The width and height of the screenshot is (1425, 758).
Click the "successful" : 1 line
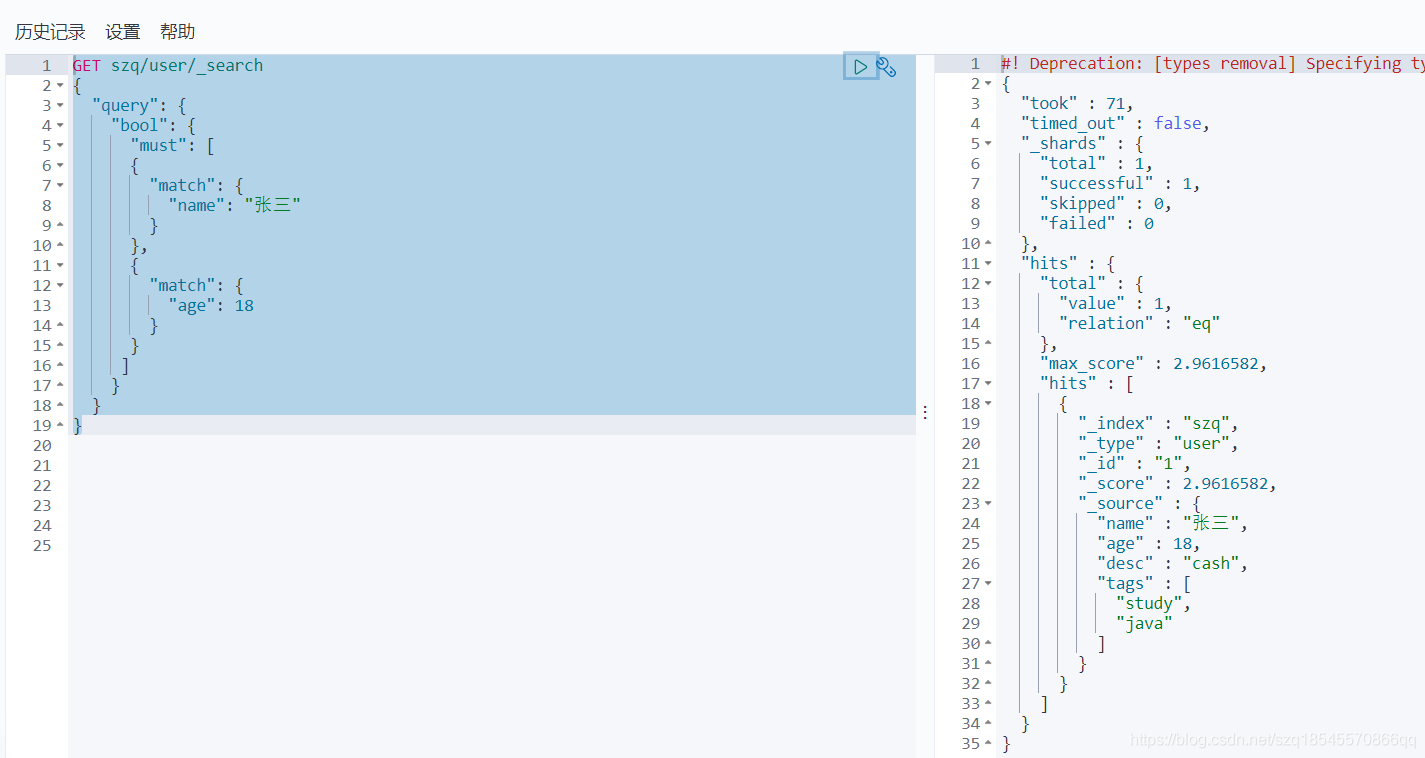point(1120,184)
